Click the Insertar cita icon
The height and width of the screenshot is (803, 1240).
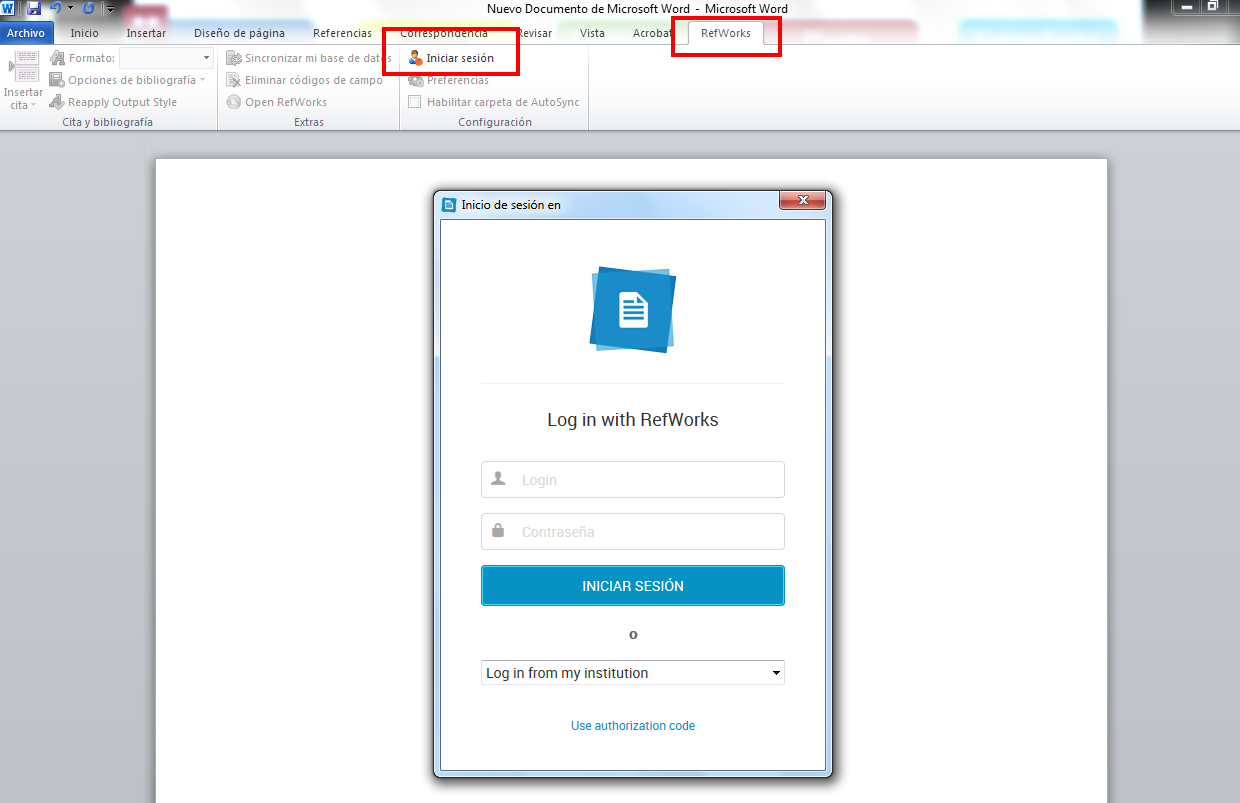[x=25, y=66]
